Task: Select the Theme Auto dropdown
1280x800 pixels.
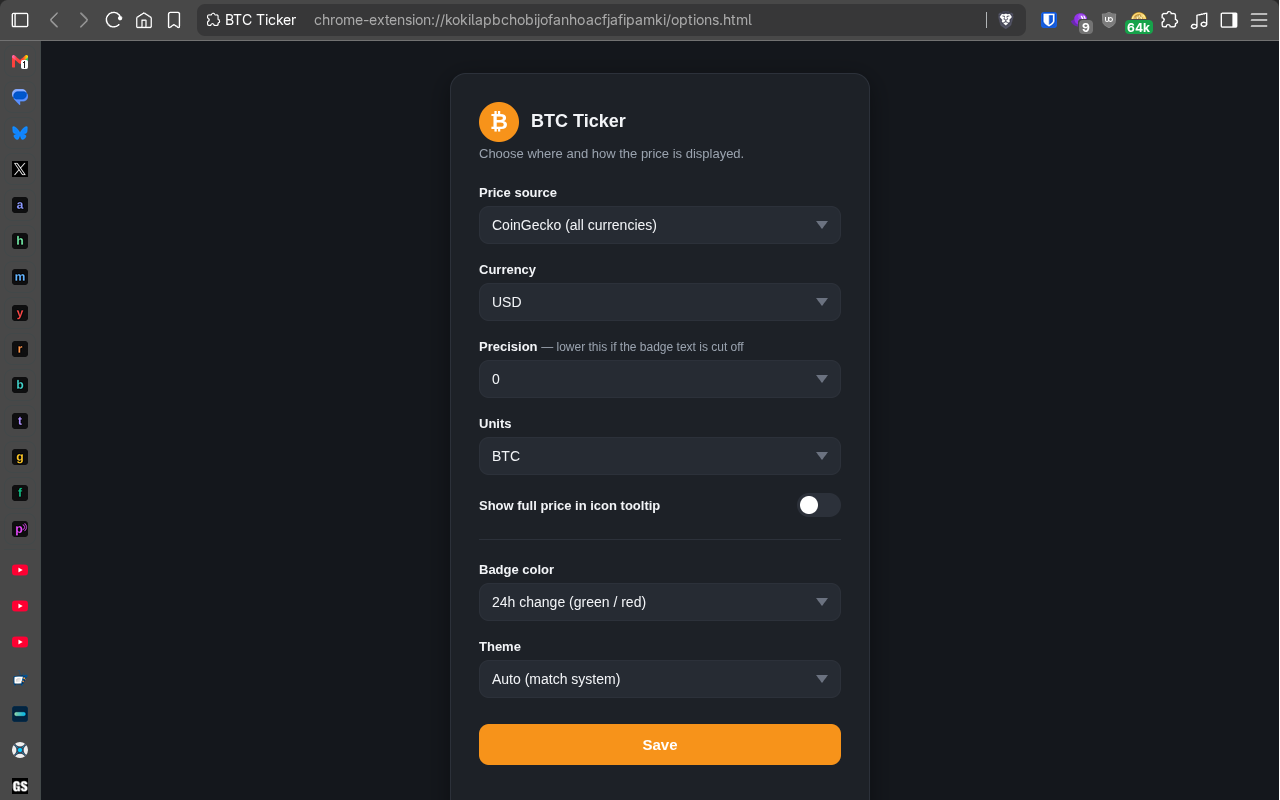Action: coord(660,679)
